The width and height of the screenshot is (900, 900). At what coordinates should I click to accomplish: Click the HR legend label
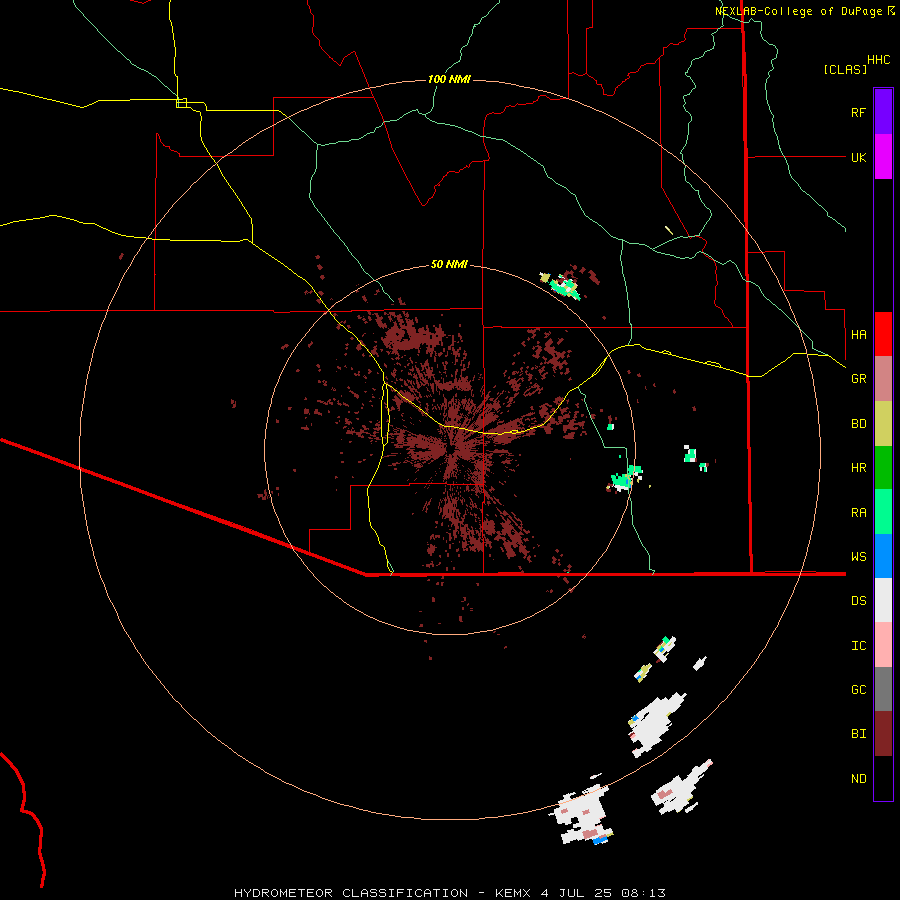(858, 468)
